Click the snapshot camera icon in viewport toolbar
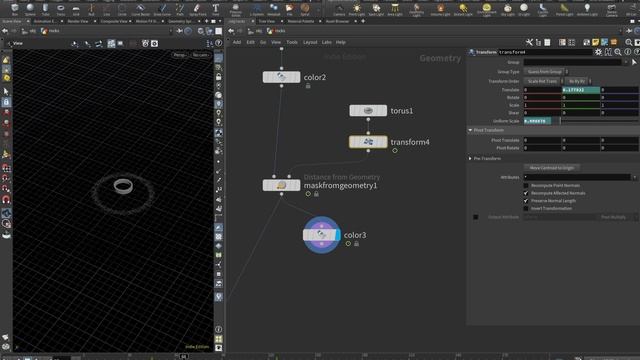 [154, 43]
